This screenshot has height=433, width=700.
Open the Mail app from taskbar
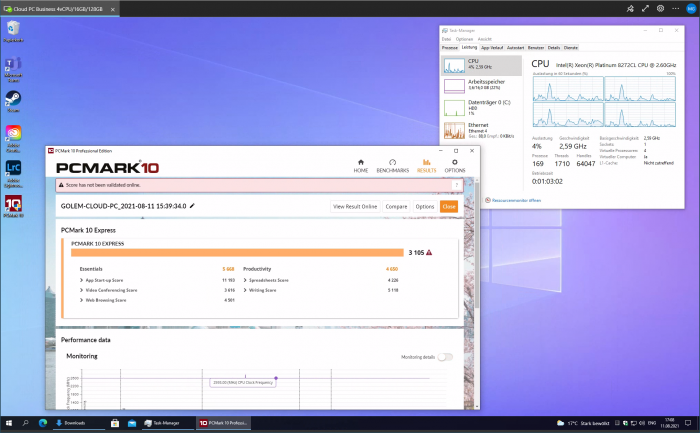click(x=132, y=423)
